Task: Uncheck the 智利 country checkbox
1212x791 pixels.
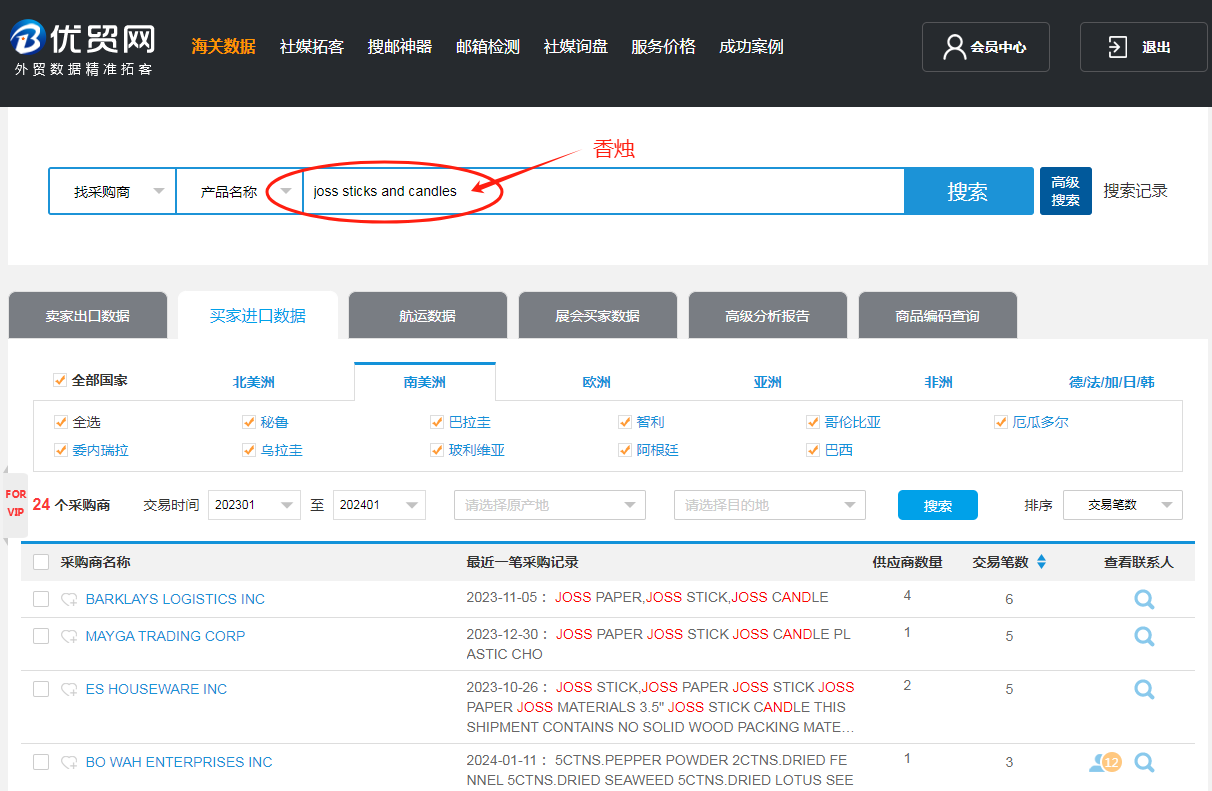Action: [x=625, y=422]
